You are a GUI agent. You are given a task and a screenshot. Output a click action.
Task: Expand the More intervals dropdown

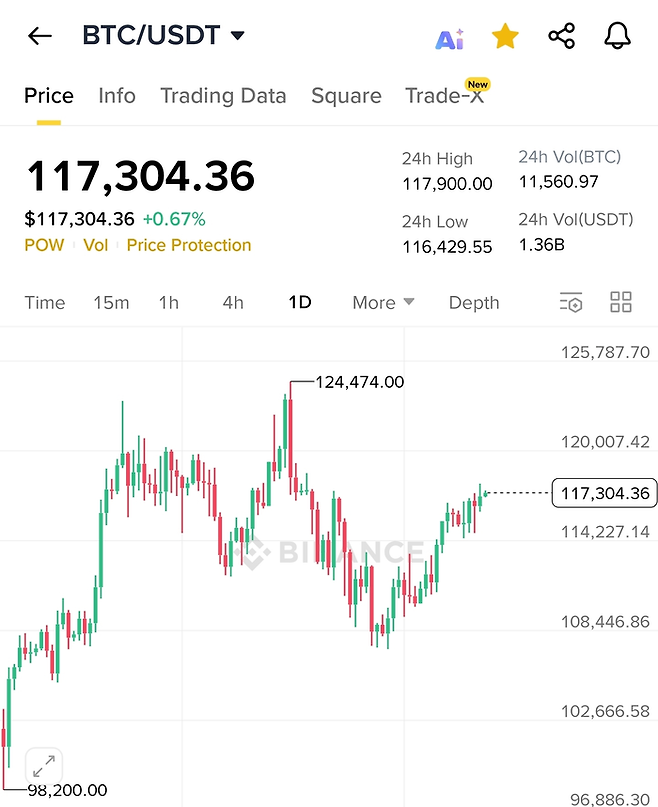383,303
